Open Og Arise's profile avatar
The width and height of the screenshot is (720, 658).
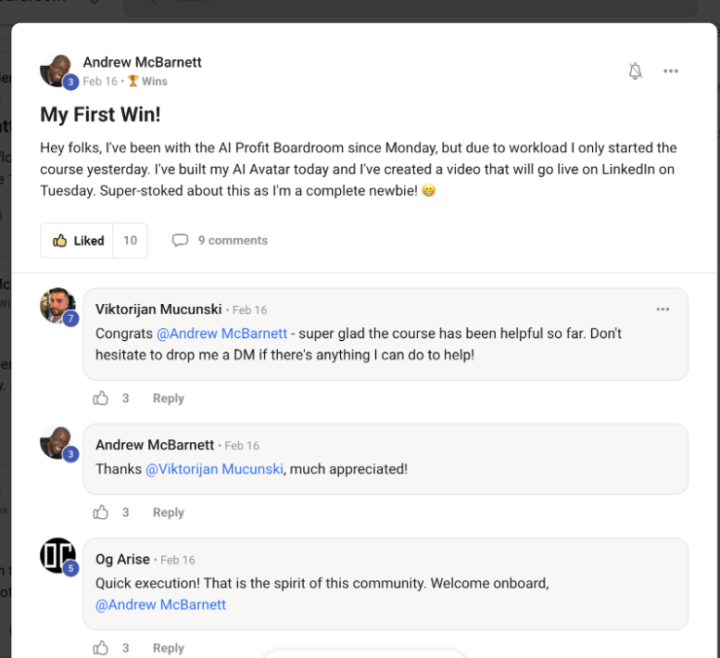(57, 556)
